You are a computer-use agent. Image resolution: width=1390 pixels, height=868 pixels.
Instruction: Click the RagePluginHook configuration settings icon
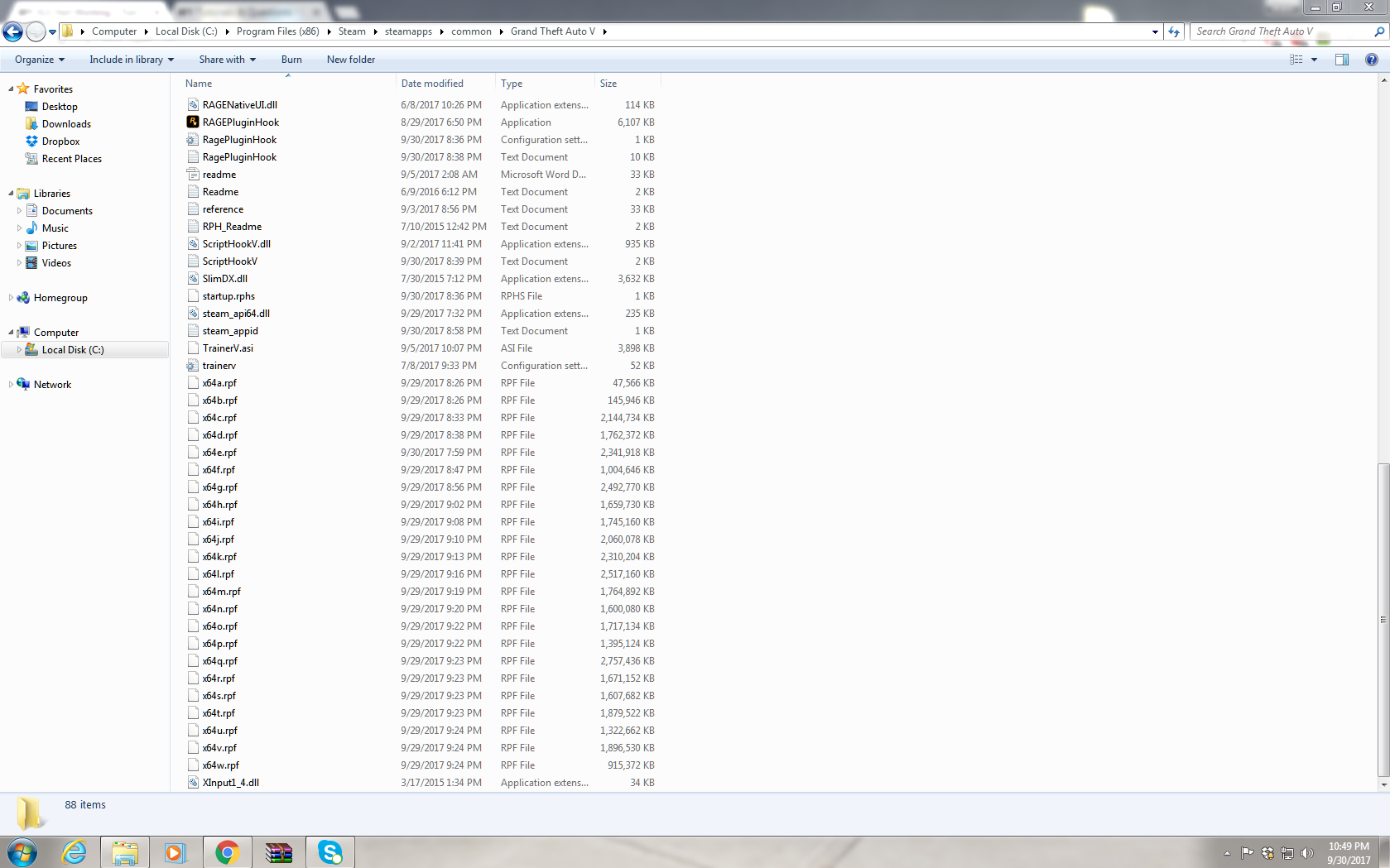click(193, 140)
